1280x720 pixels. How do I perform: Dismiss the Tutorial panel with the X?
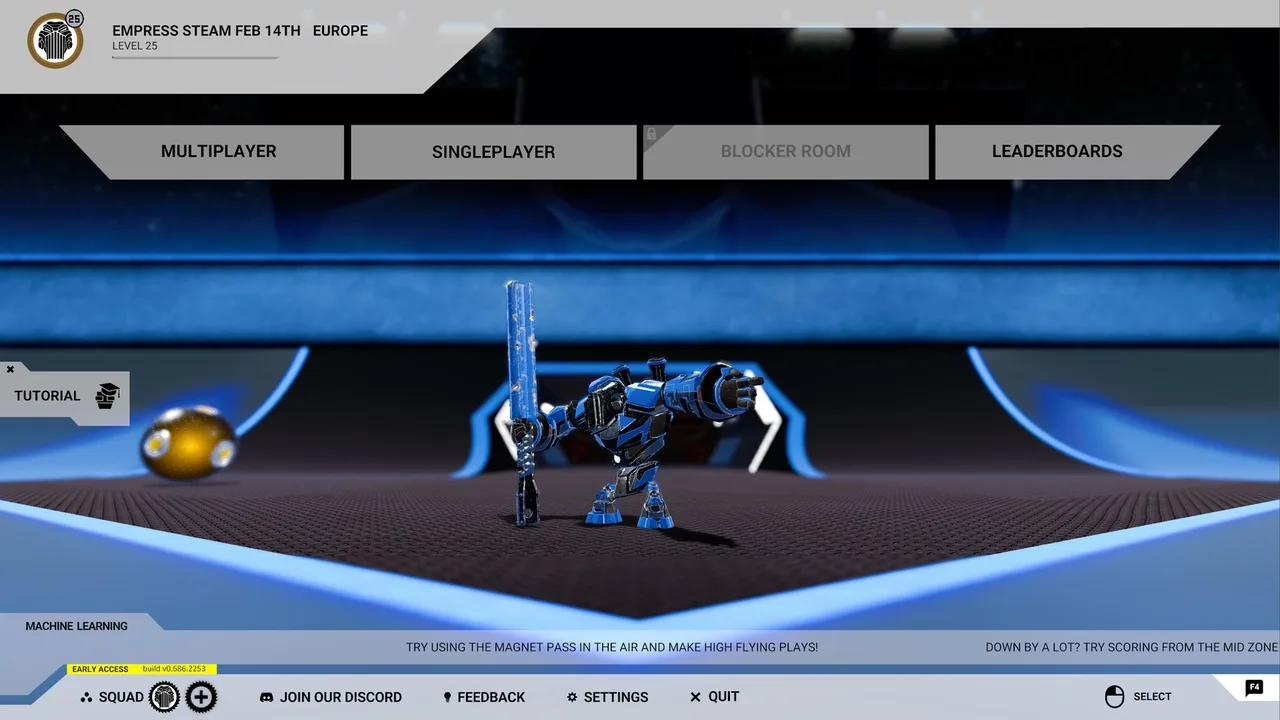click(x=11, y=369)
